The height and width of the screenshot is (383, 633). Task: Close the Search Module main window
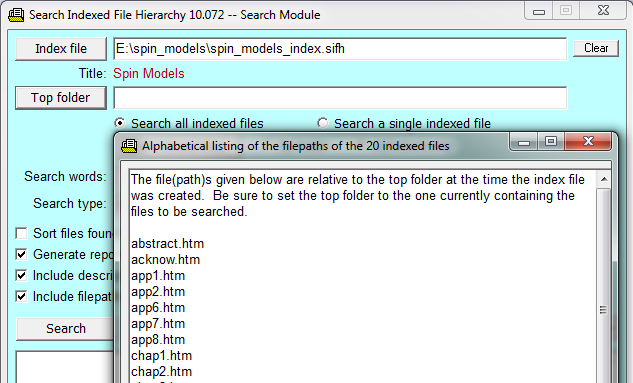click(x=604, y=10)
